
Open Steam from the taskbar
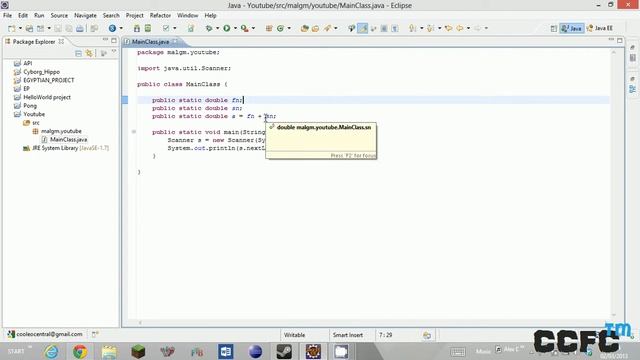tap(284, 351)
